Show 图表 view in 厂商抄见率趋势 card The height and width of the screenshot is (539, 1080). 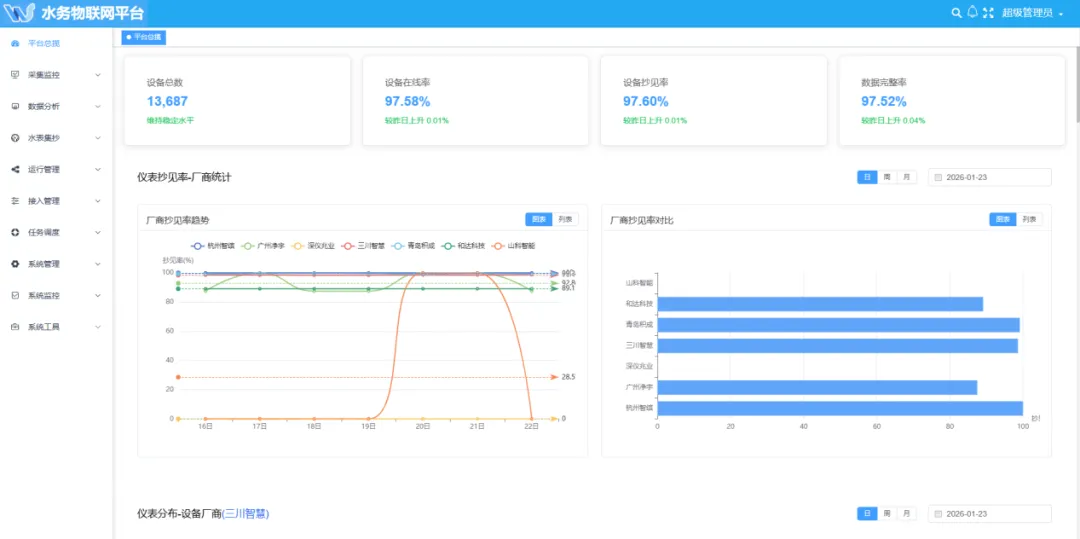(539, 220)
